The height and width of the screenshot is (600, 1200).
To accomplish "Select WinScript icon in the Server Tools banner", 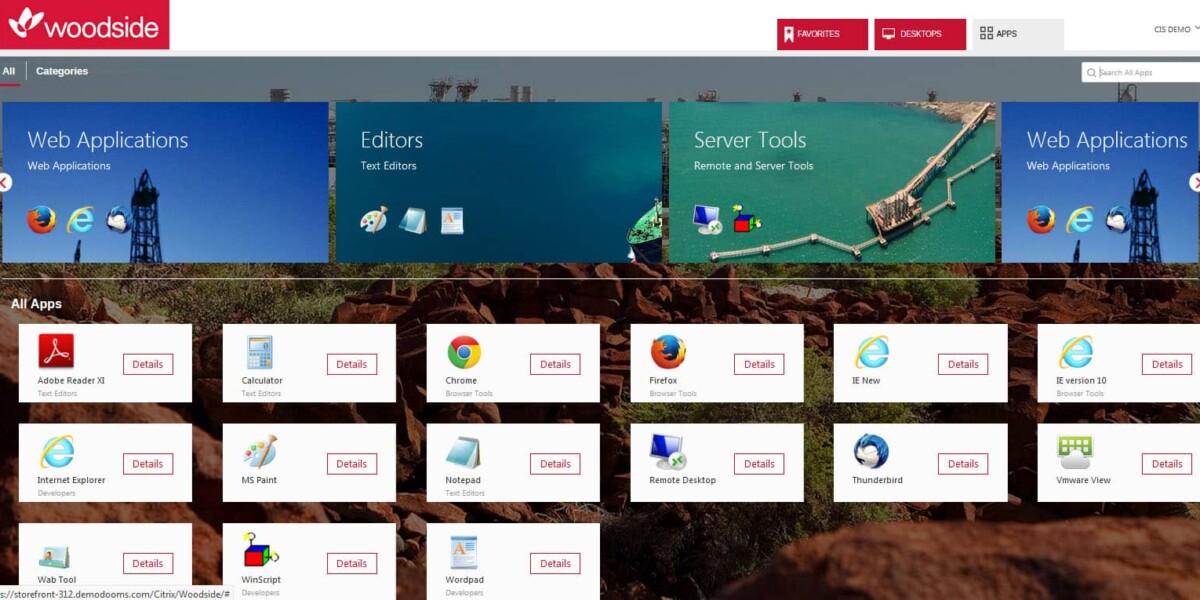I will 746,219.
